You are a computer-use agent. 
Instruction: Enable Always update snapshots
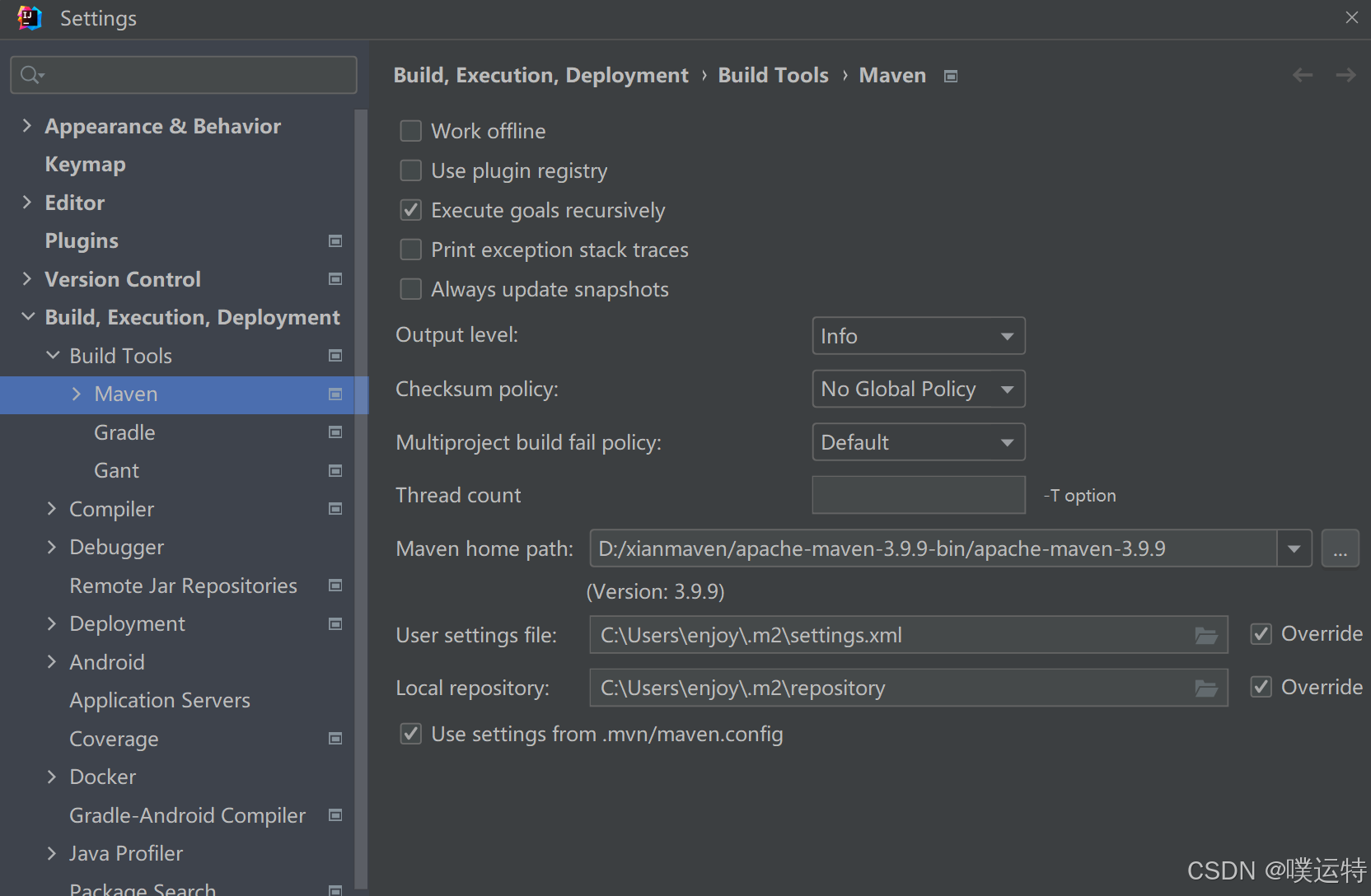410,289
